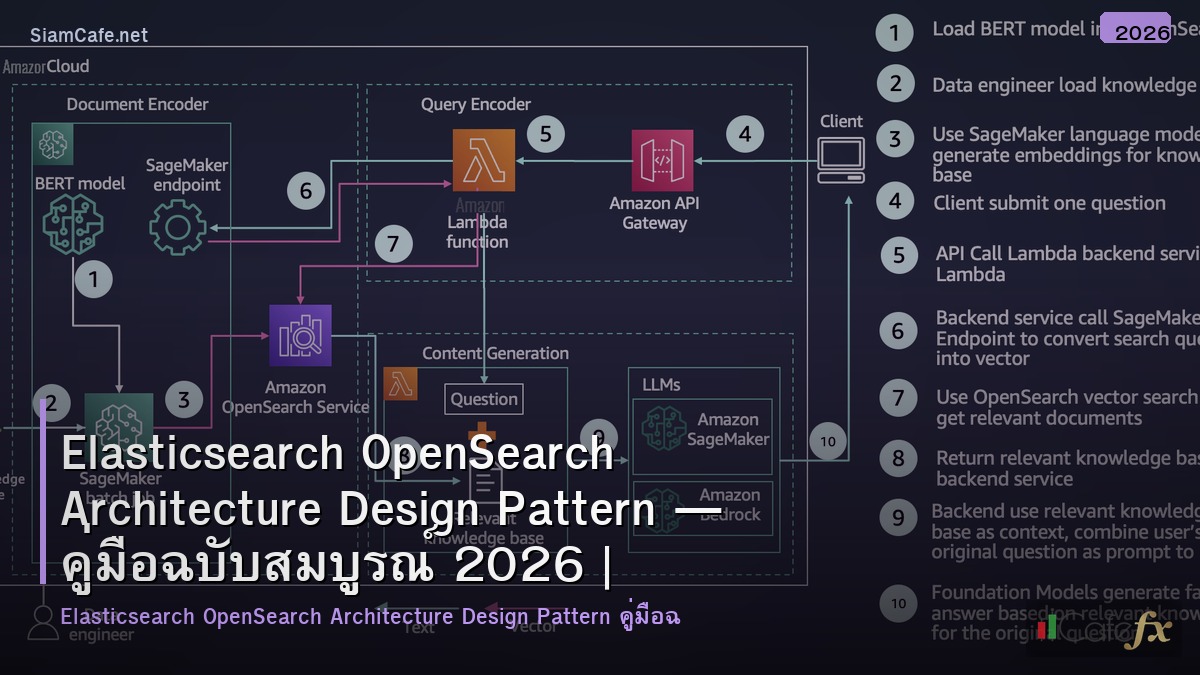Click the Question box in Content Generation

[483, 398]
